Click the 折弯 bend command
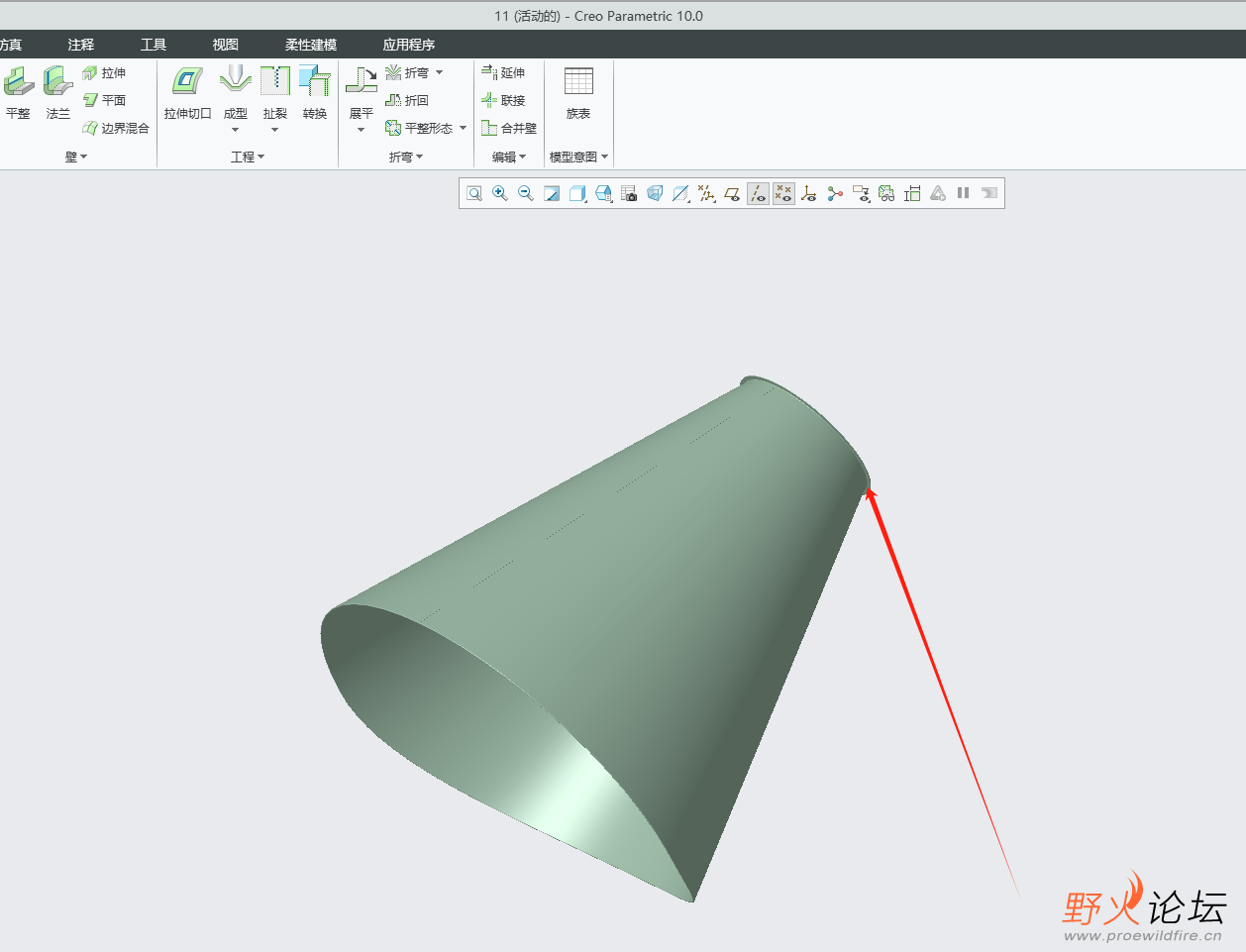The height and width of the screenshot is (952, 1246). pyautogui.click(x=407, y=72)
